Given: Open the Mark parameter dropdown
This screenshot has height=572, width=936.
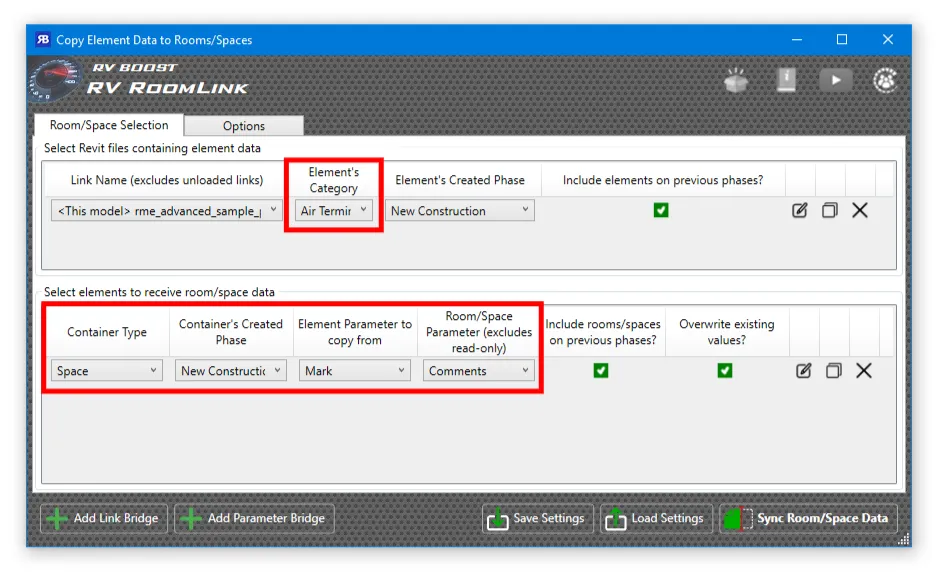Looking at the screenshot, I should coord(355,371).
